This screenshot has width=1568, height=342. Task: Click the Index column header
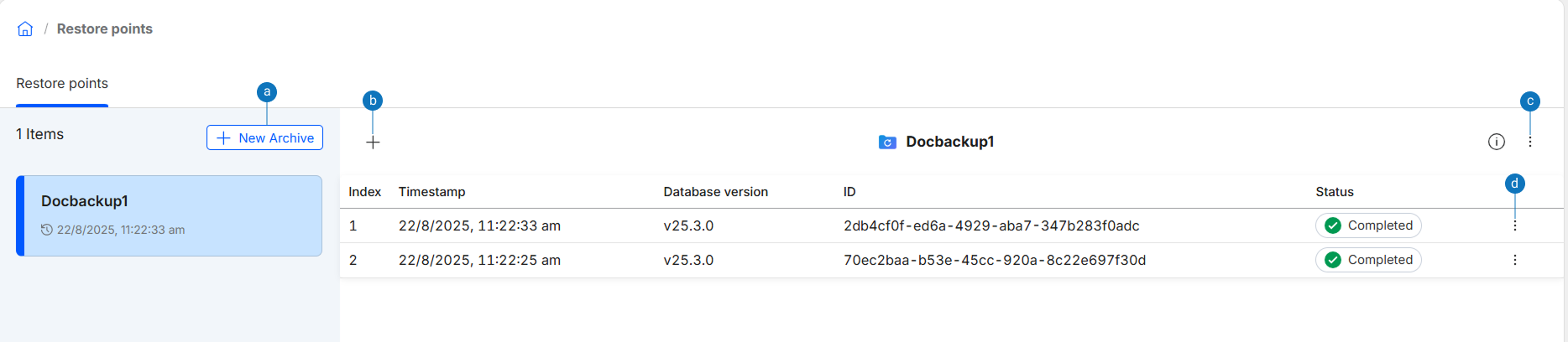pyautogui.click(x=364, y=192)
